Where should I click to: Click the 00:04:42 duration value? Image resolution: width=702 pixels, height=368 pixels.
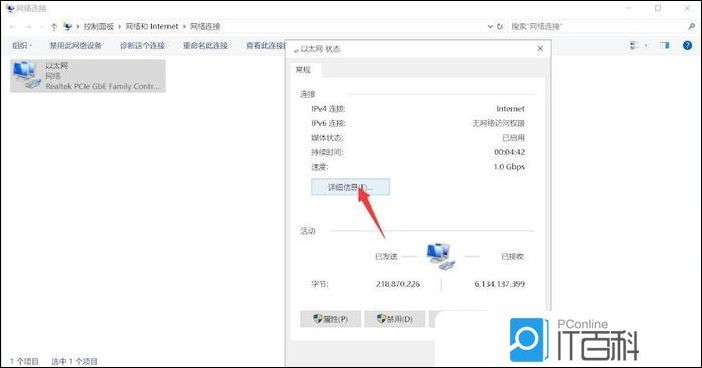[x=509, y=152]
